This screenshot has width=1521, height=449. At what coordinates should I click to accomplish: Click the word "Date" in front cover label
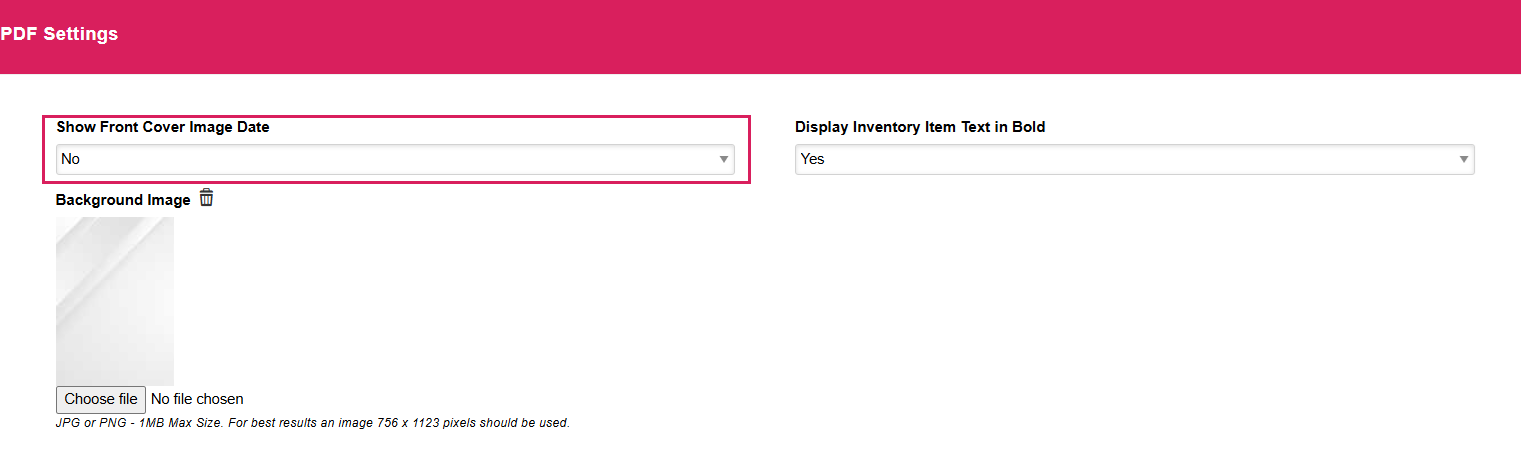click(253, 127)
